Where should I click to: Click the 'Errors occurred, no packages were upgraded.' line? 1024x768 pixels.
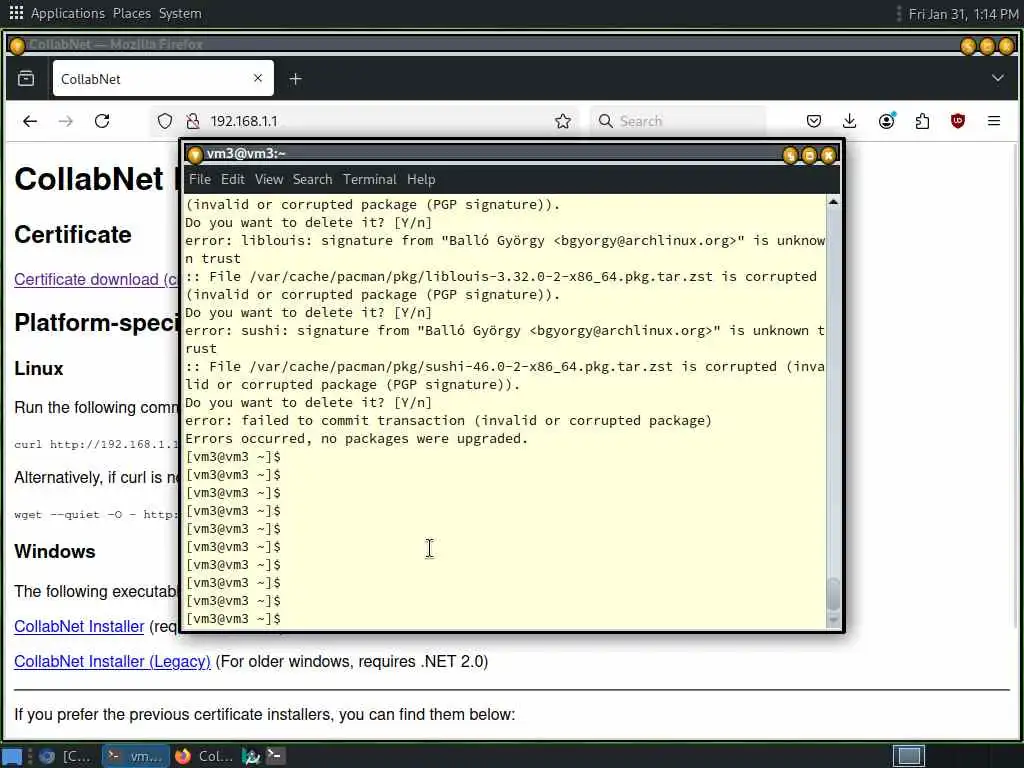click(x=357, y=439)
